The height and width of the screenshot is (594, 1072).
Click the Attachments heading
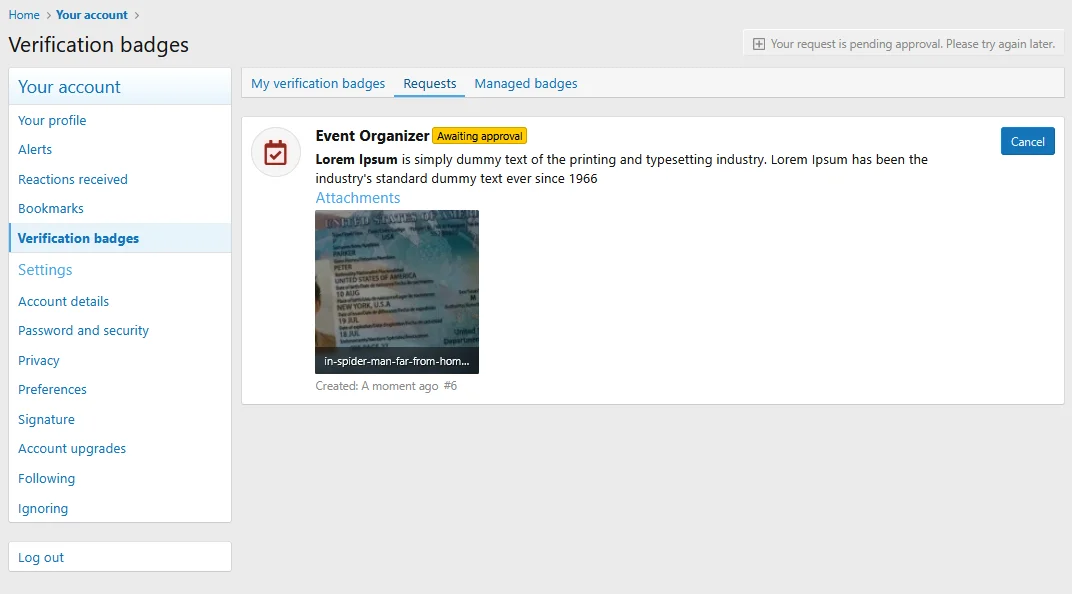coord(358,198)
